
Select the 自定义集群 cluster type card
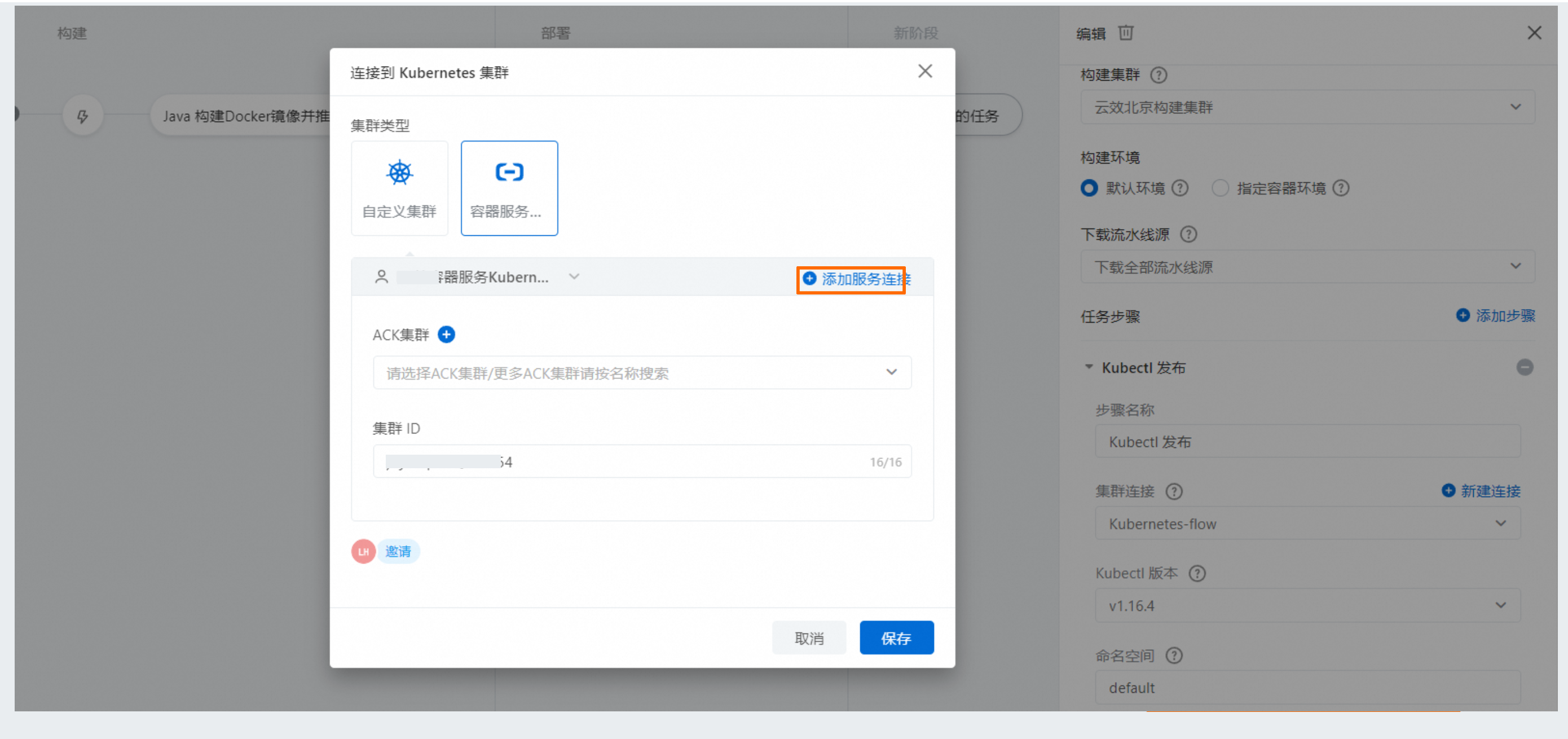pos(399,188)
